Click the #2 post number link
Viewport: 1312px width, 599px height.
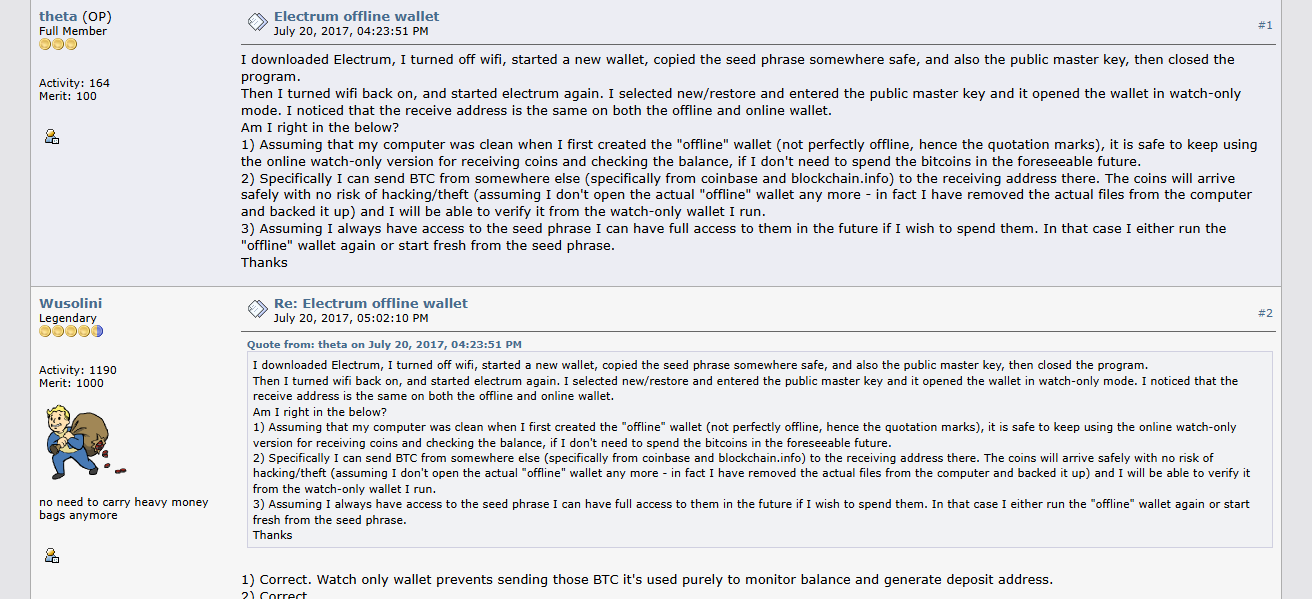click(1265, 313)
